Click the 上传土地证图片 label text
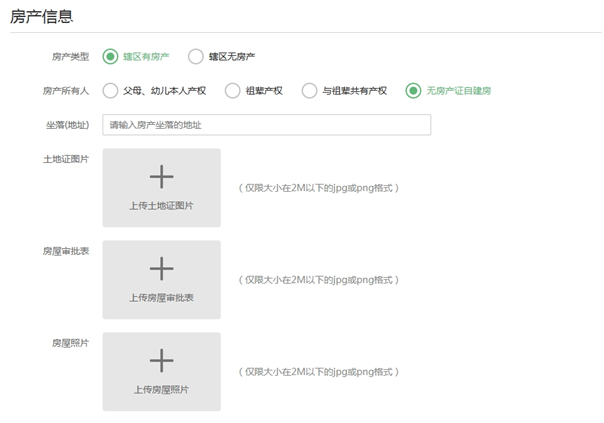The width and height of the screenshot is (604, 423). 161,206
